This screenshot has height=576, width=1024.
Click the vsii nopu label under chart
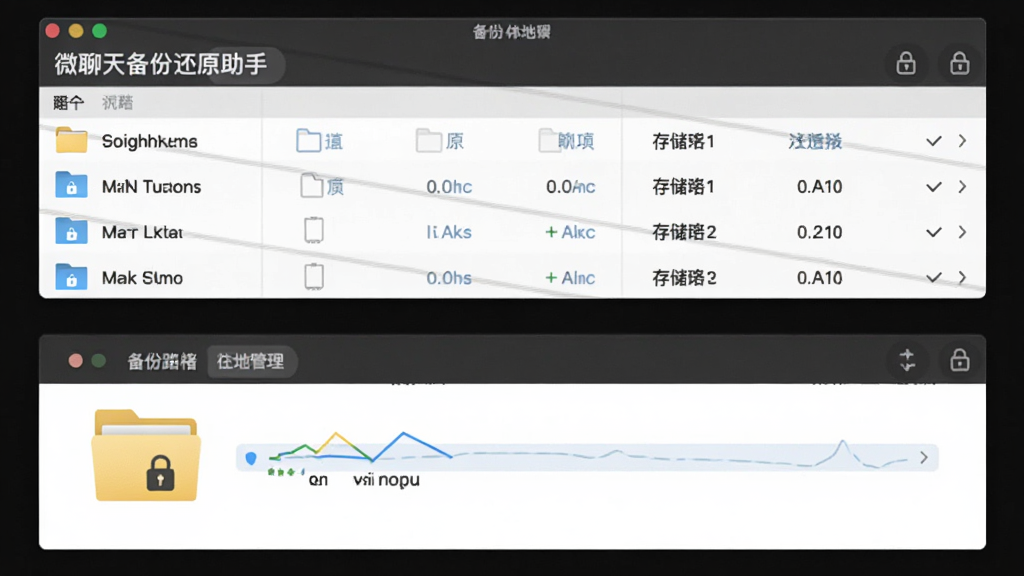coord(386,480)
